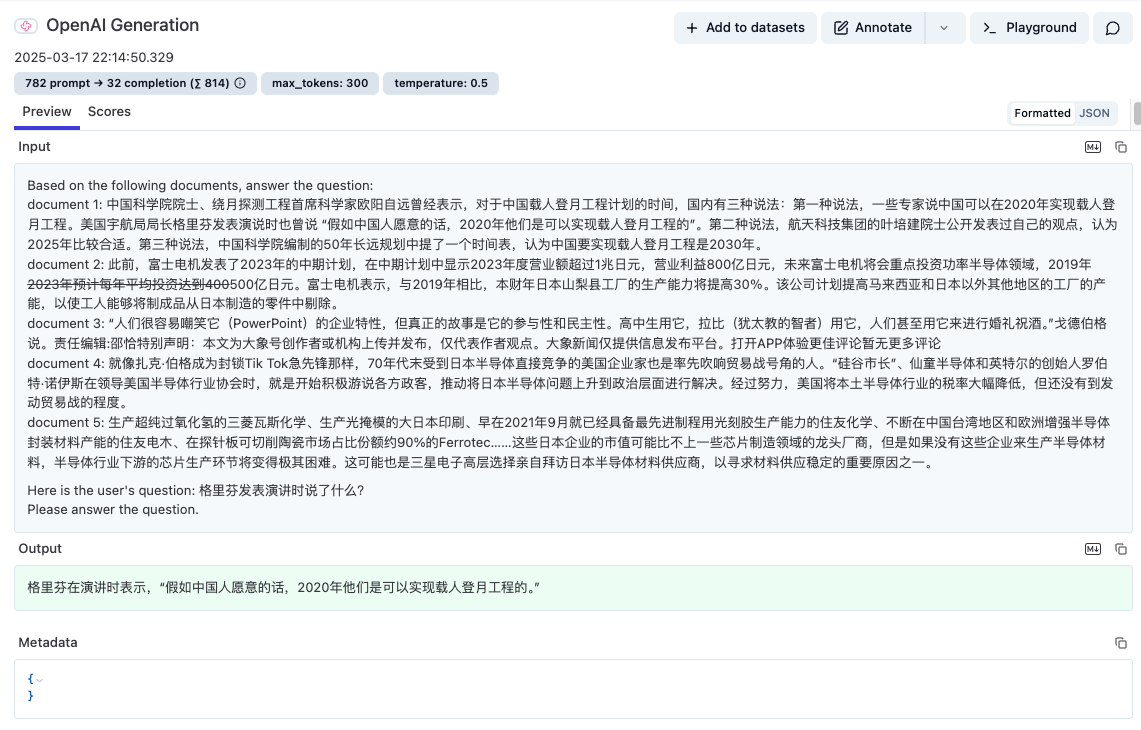This screenshot has width=1141, height=730.
Task: Click the Add to datasets button
Action: 745,28
